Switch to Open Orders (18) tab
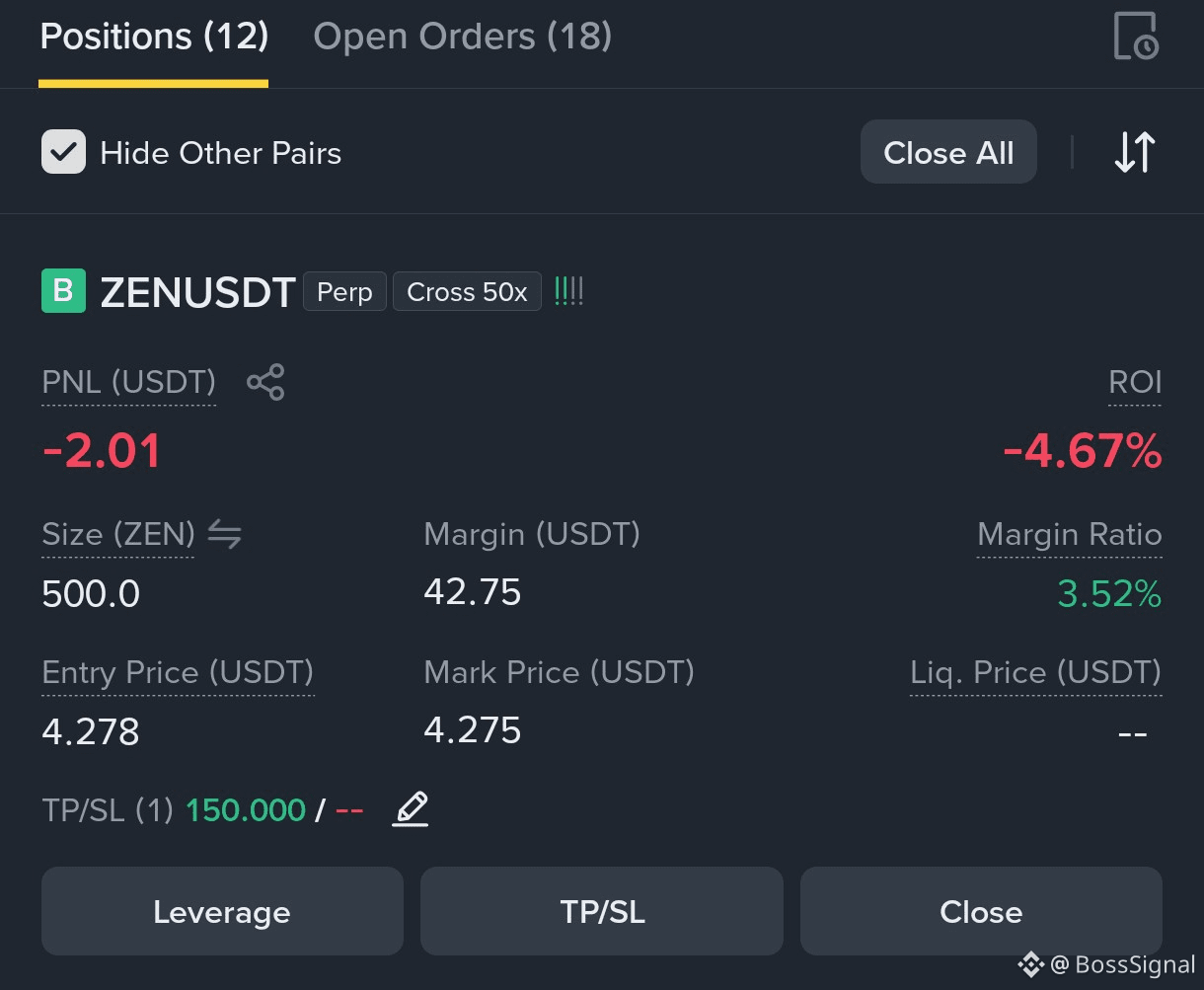1204x990 pixels. (x=463, y=37)
